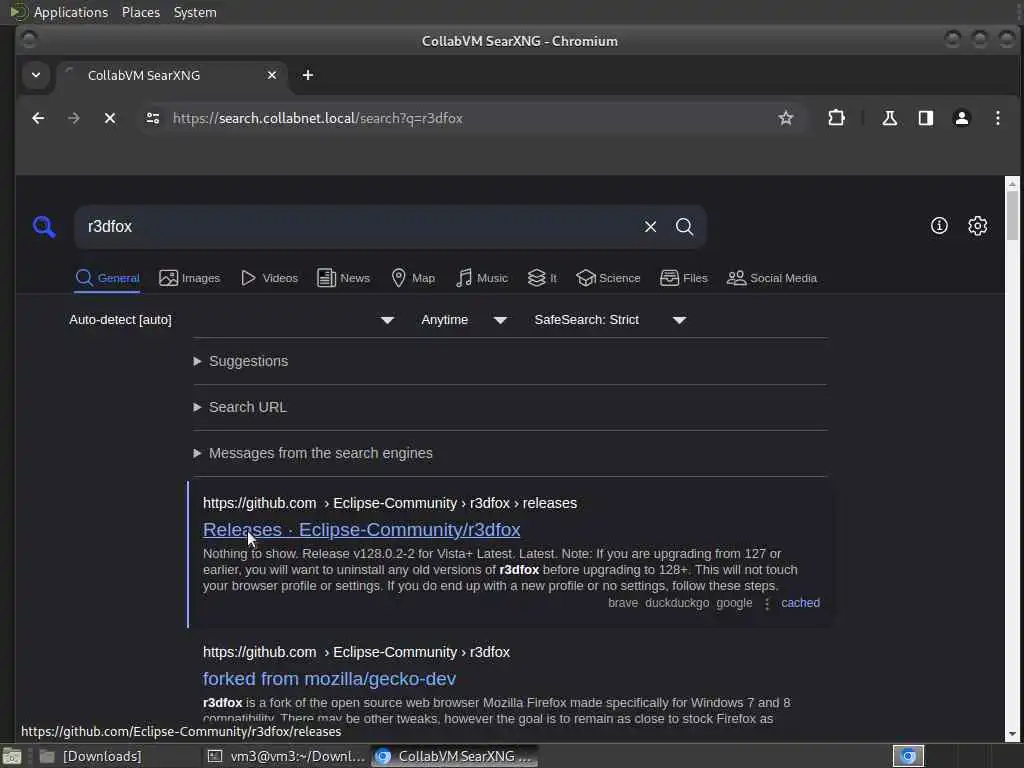Click the brave engine label

(x=622, y=603)
